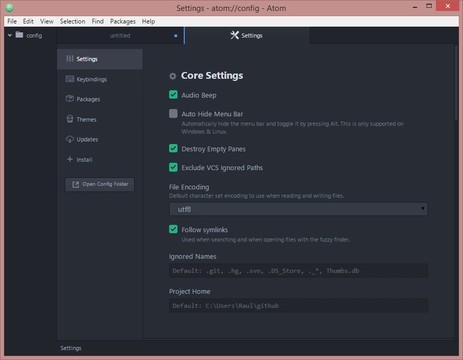Switch to the untitled tab
The width and height of the screenshot is (463, 360).
(x=120, y=36)
